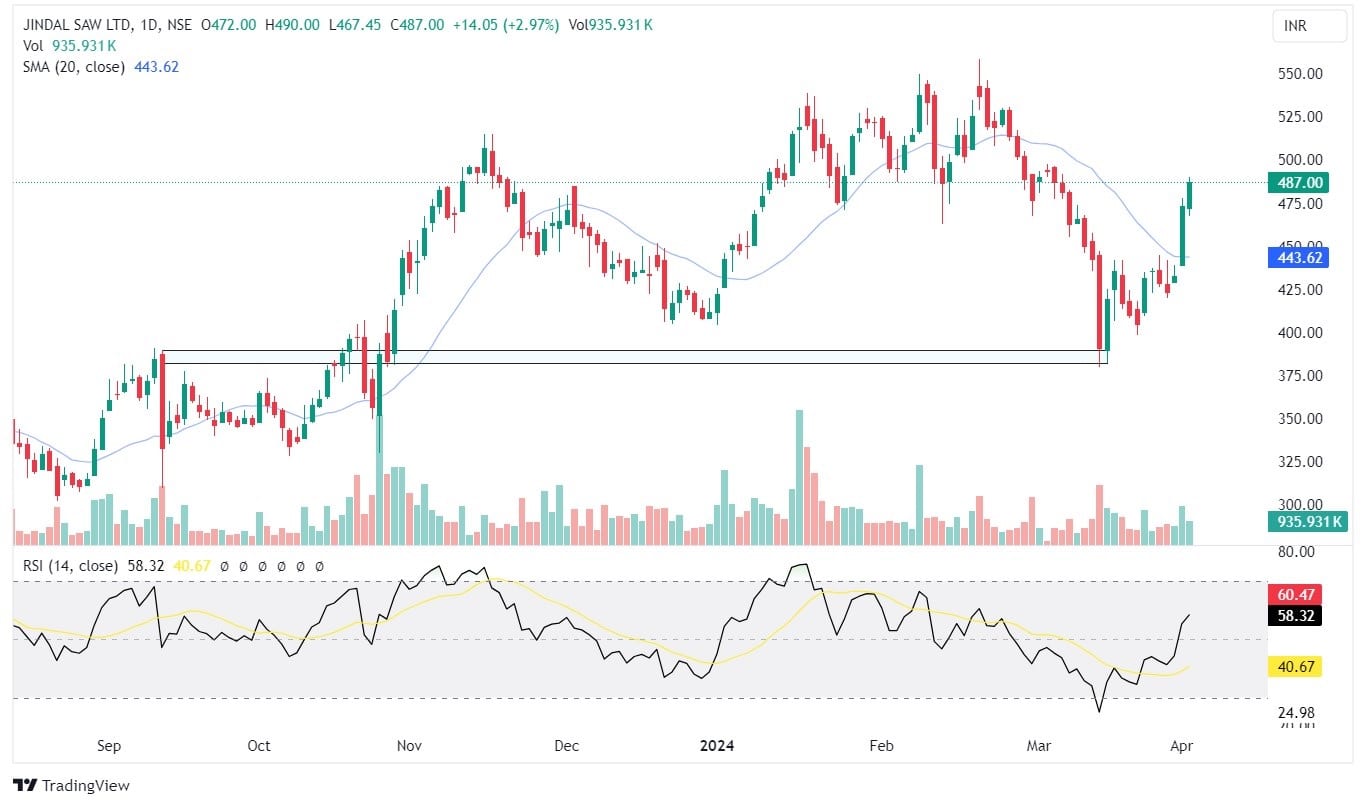Click the 375.00 price axis label
The height and width of the screenshot is (807, 1366).
tap(1302, 376)
